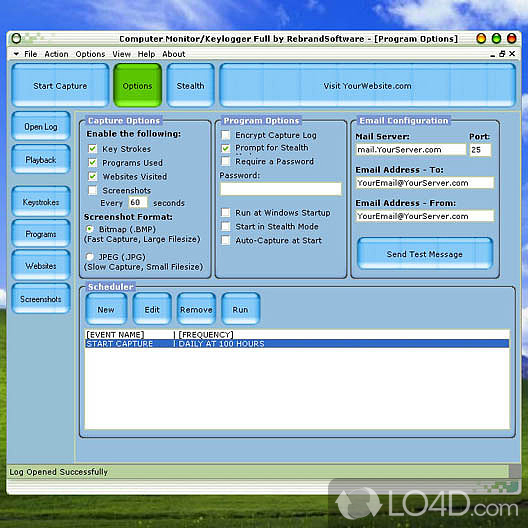Click the red close orb in the title bar
The width and height of the screenshot is (528, 528).
coord(512,38)
